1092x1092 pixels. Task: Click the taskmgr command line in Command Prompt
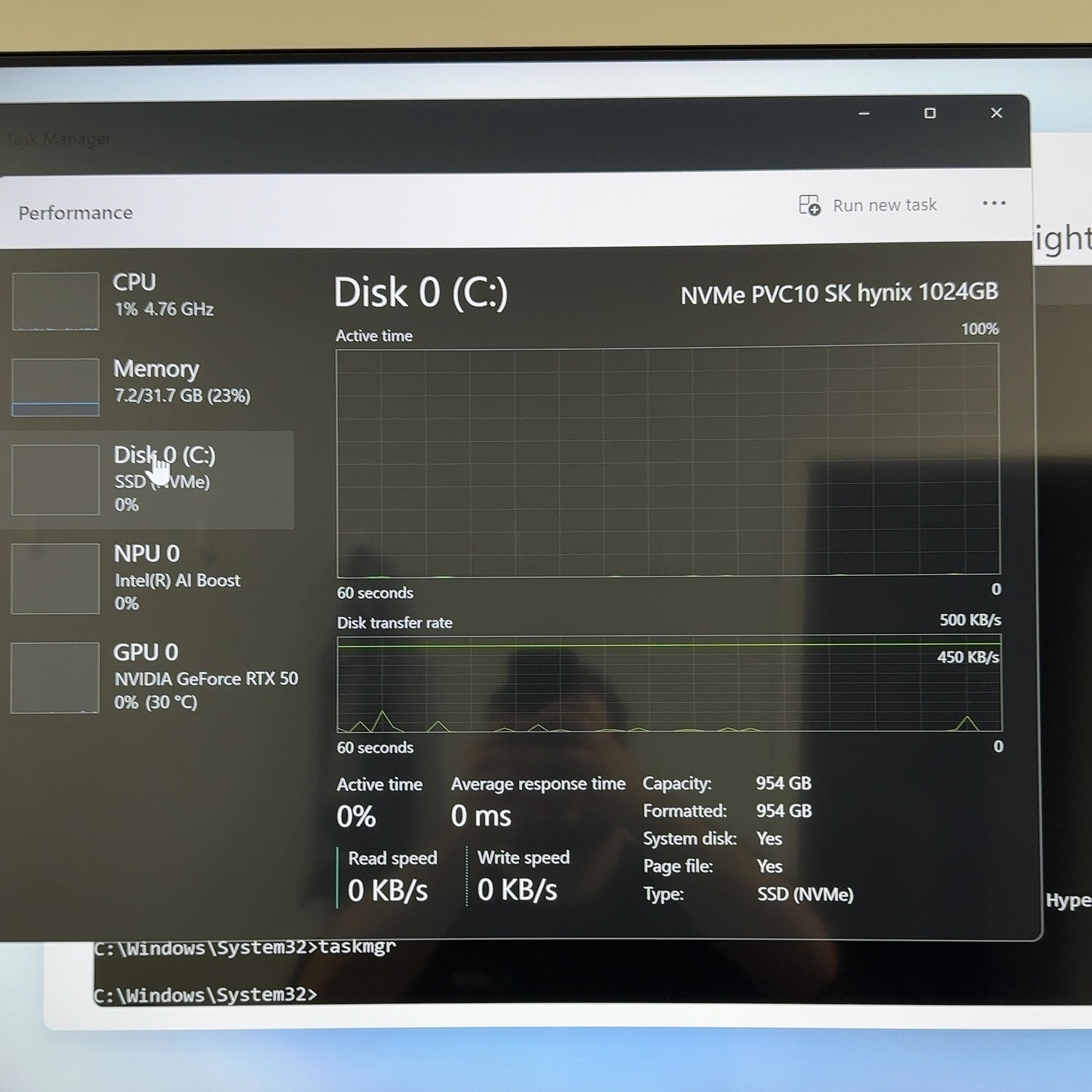point(245,947)
